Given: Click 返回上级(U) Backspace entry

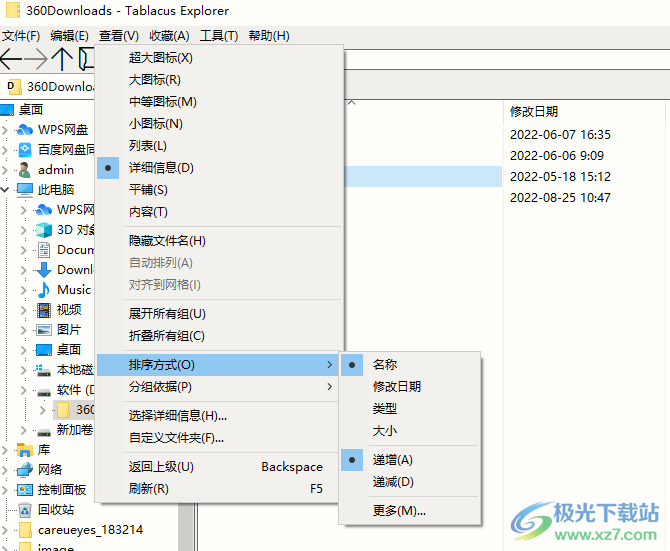Looking at the screenshot, I should [x=218, y=467].
